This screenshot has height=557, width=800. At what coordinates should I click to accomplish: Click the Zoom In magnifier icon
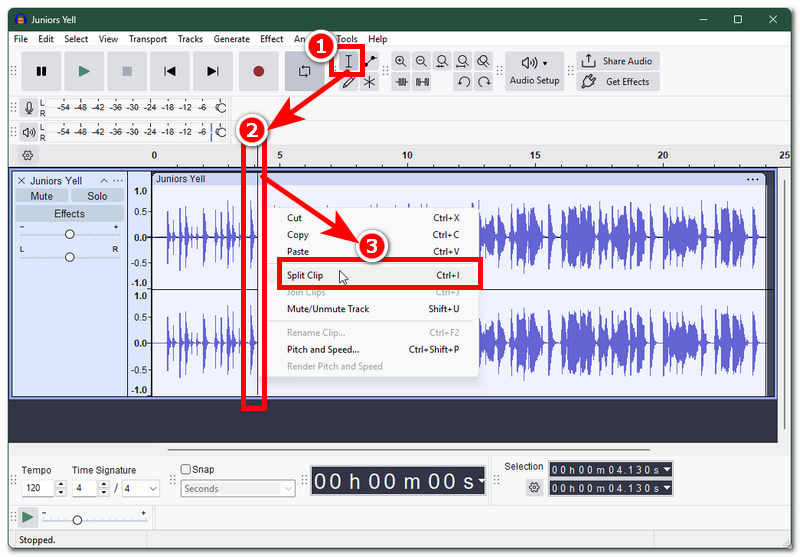(401, 62)
